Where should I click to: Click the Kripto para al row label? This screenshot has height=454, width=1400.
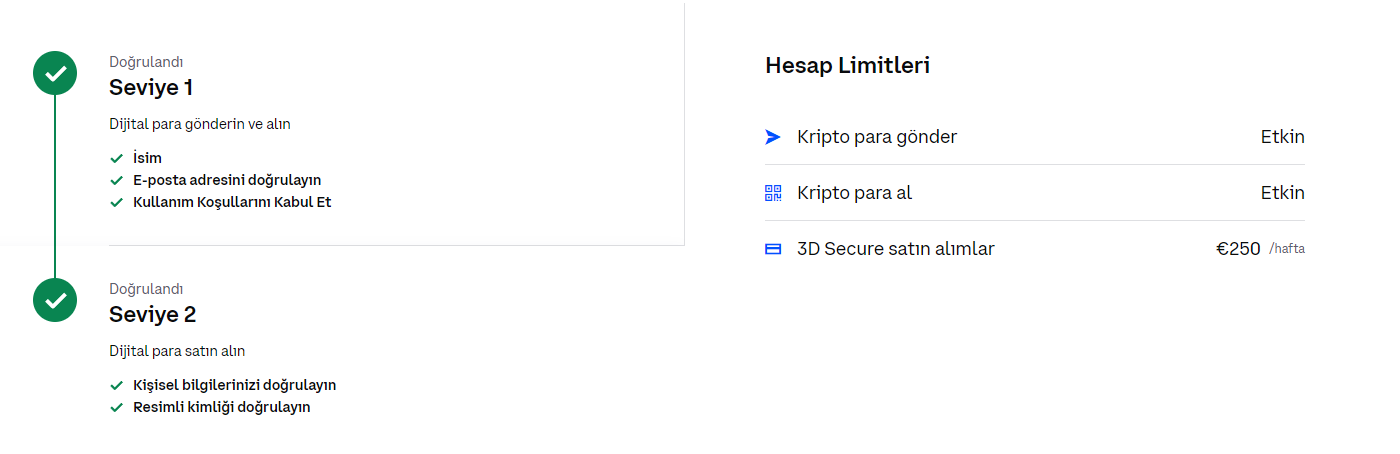click(854, 193)
